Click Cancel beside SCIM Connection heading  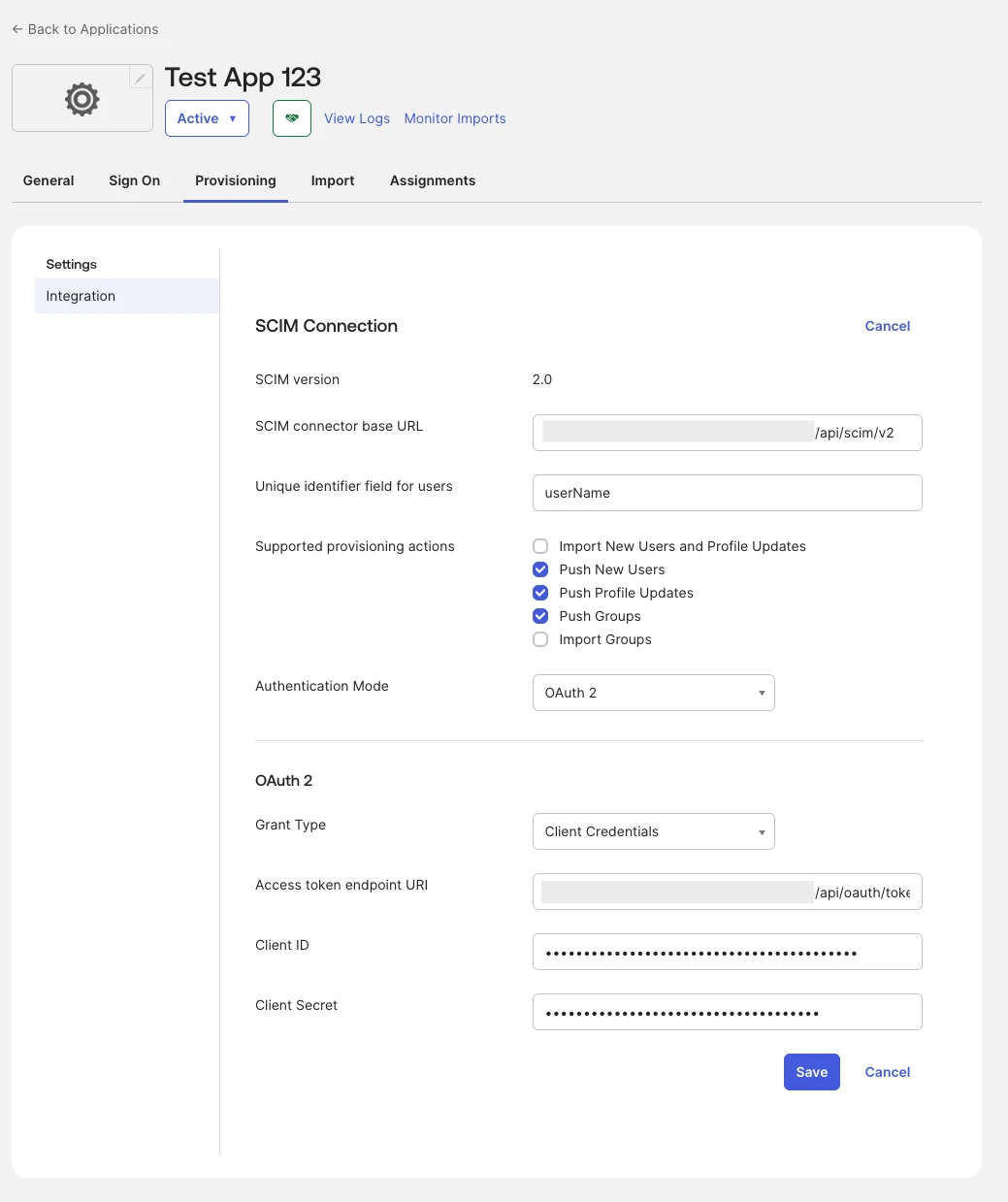pos(888,326)
